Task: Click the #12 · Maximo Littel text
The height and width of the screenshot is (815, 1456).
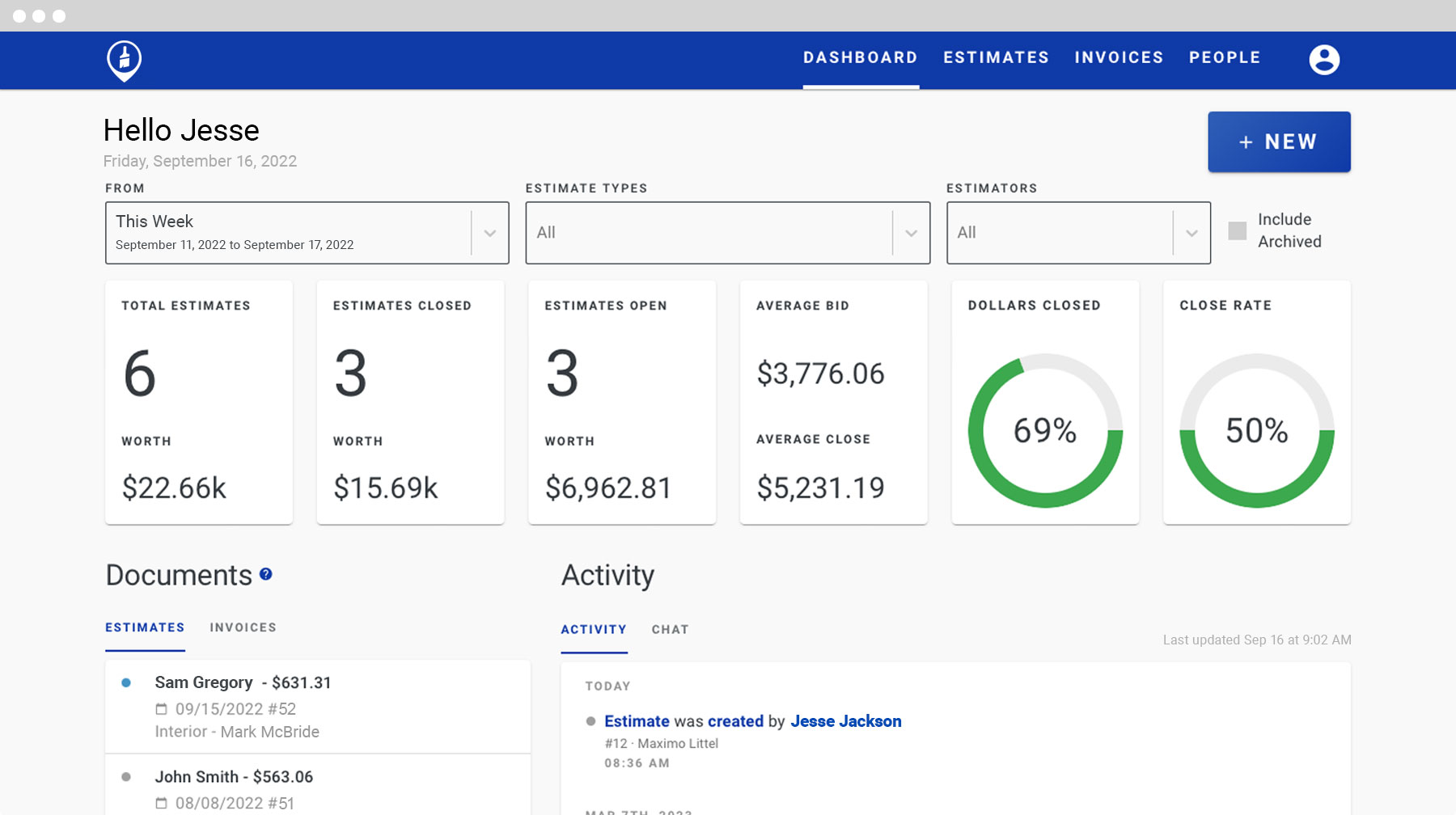Action: click(661, 743)
